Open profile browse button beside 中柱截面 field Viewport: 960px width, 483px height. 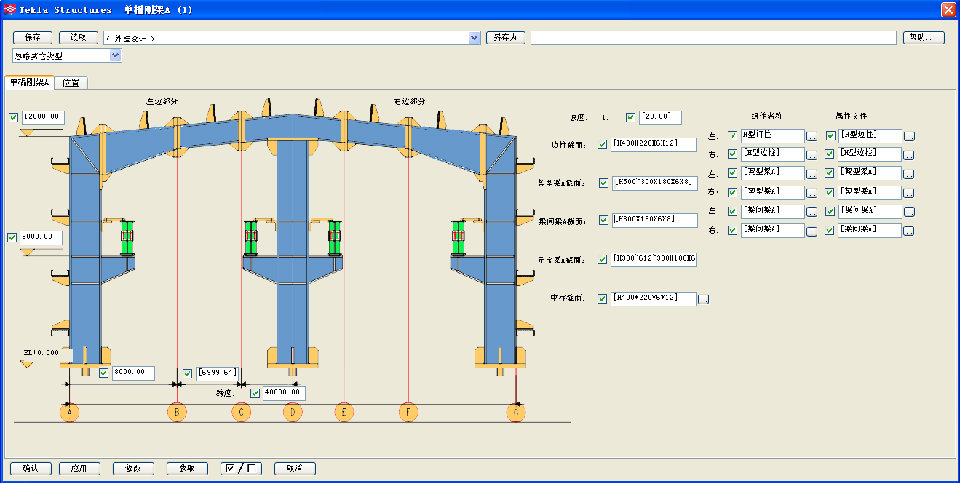[x=703, y=299]
